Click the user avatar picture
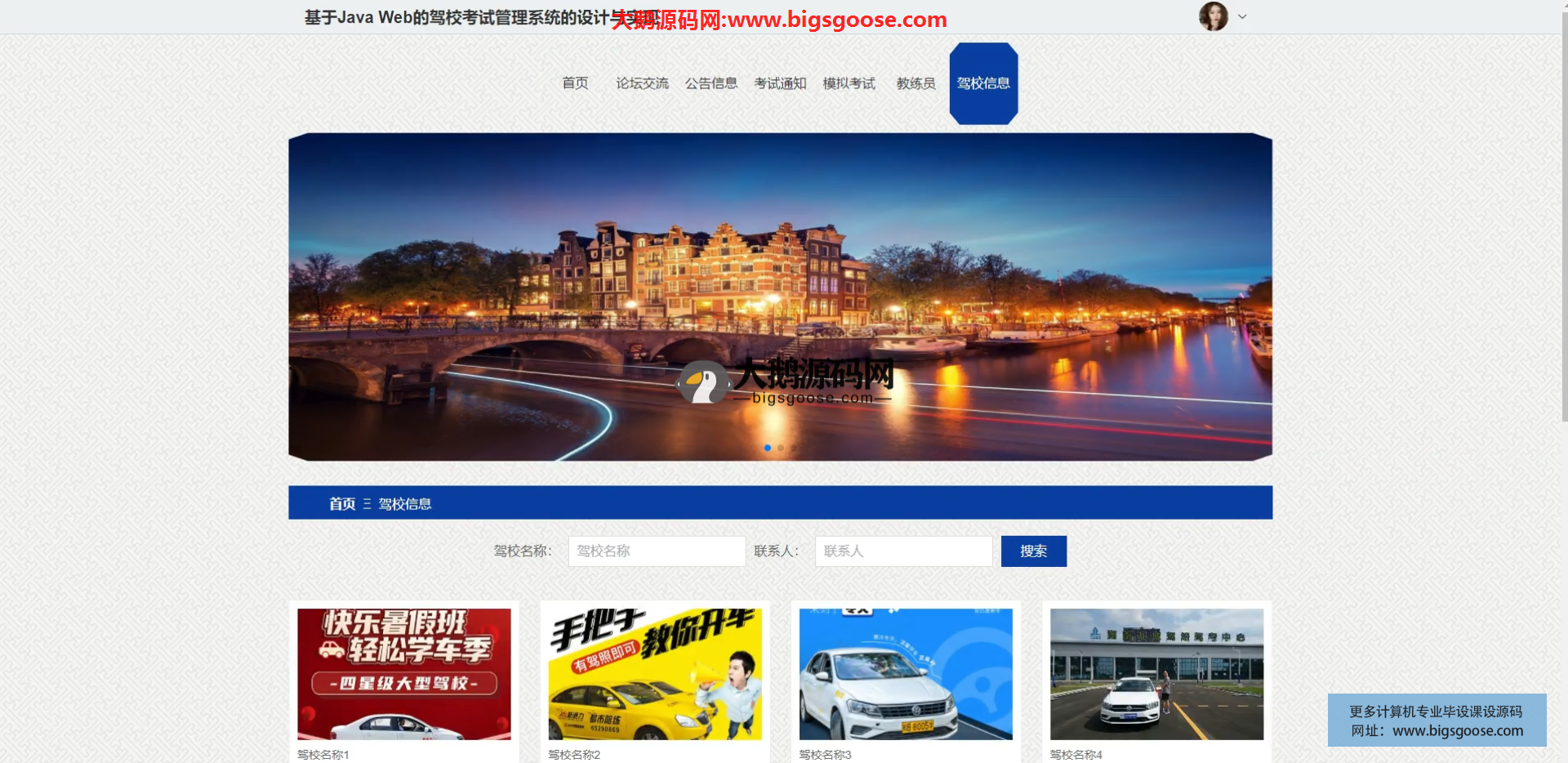The height and width of the screenshot is (763, 1568). click(1213, 16)
